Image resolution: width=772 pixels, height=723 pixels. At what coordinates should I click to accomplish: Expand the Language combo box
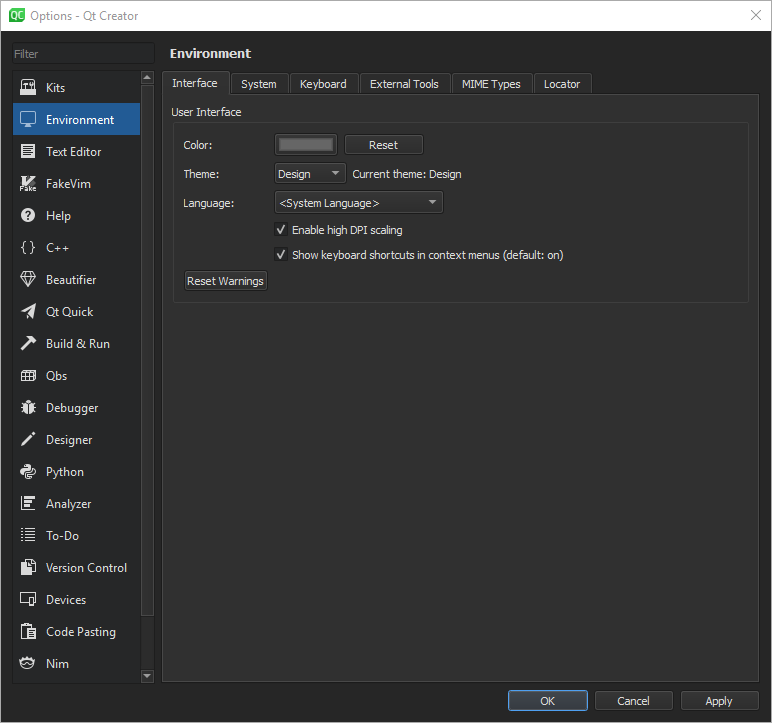(x=358, y=203)
